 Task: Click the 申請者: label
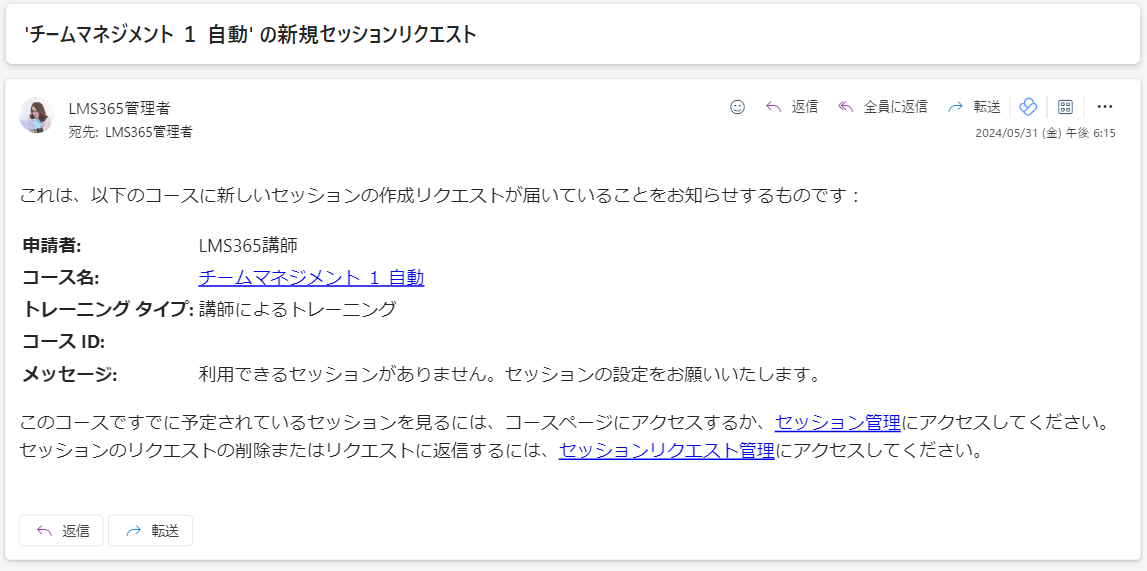(x=51, y=245)
